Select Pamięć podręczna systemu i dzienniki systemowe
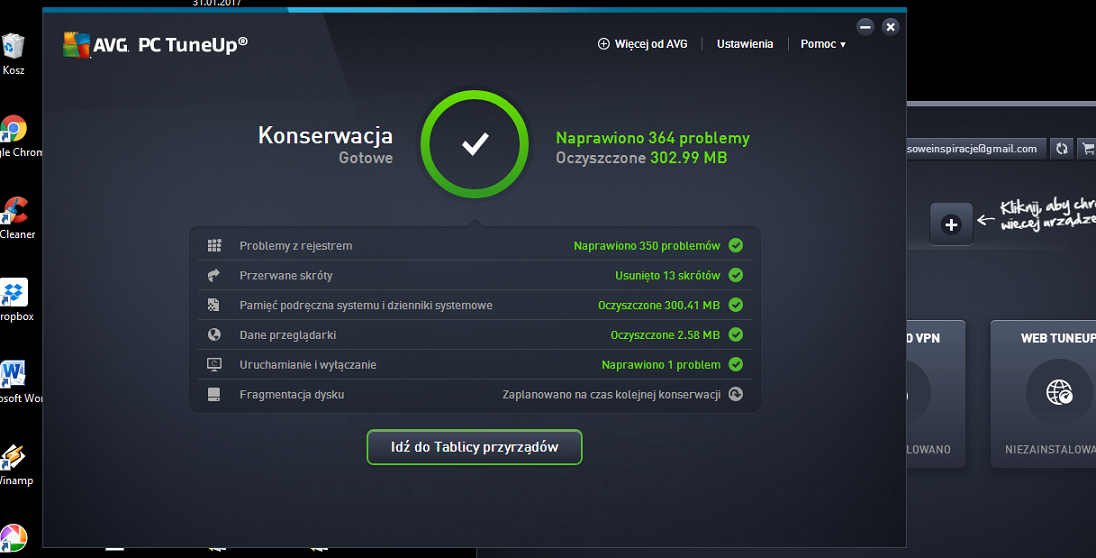The image size is (1096, 558). 366,306
